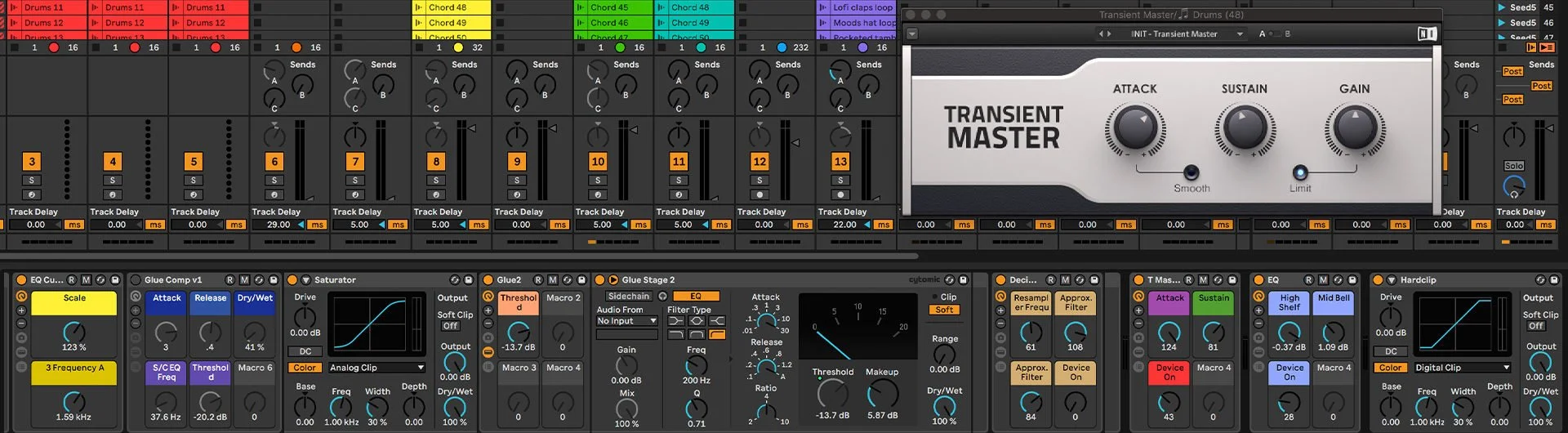Toggle the Sidechain button in Glue Stage 2
Screen dimensions: 1568x433
tap(628, 296)
